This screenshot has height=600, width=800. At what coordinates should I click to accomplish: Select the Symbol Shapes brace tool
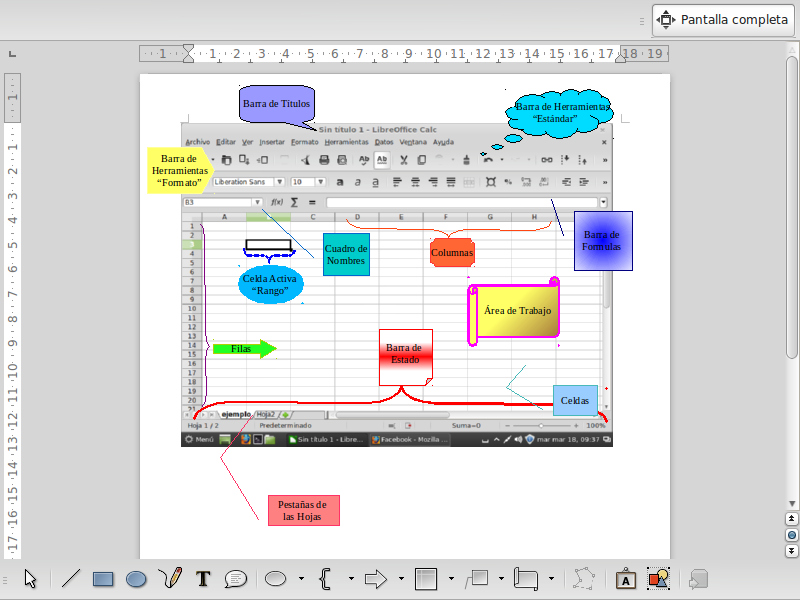[326, 579]
